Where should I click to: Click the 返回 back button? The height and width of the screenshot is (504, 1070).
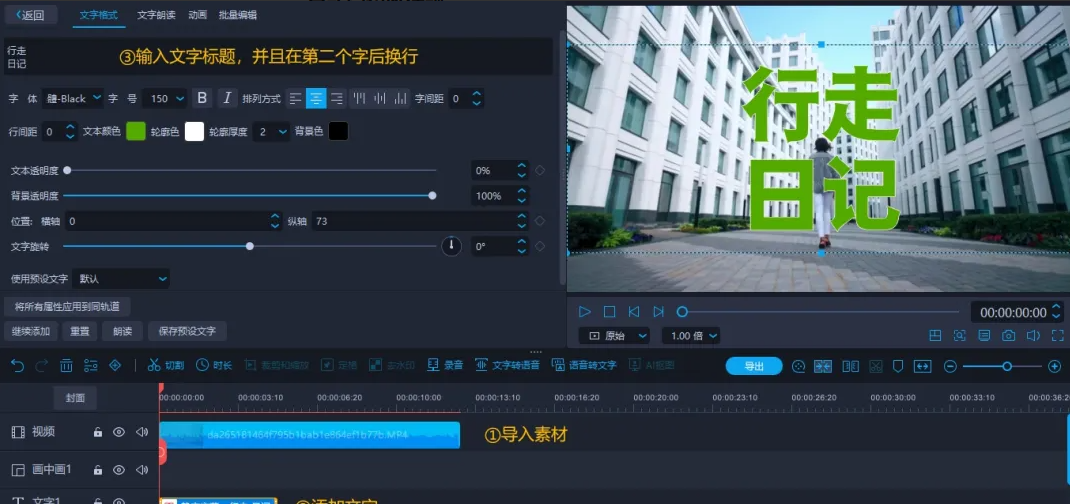31,15
